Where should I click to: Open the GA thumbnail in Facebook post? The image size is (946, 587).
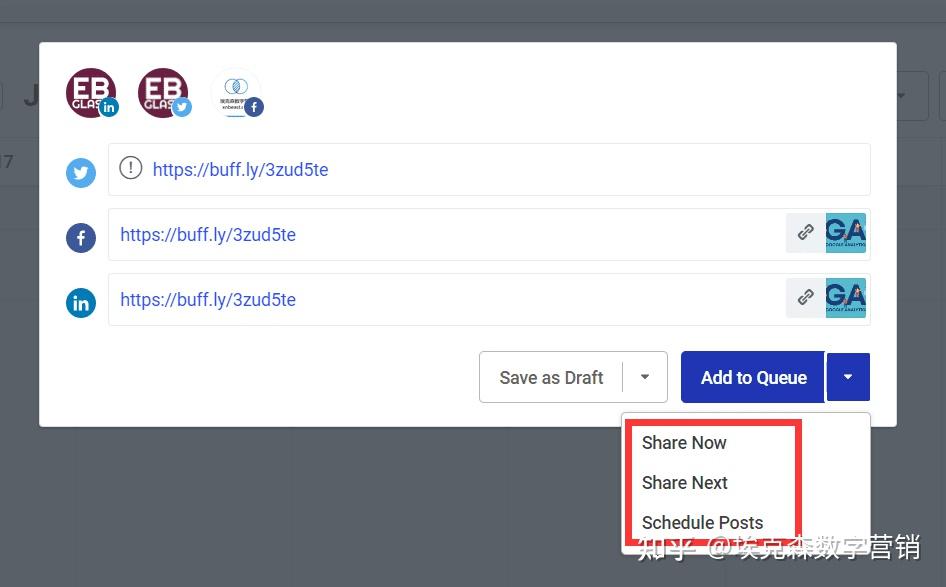point(846,233)
